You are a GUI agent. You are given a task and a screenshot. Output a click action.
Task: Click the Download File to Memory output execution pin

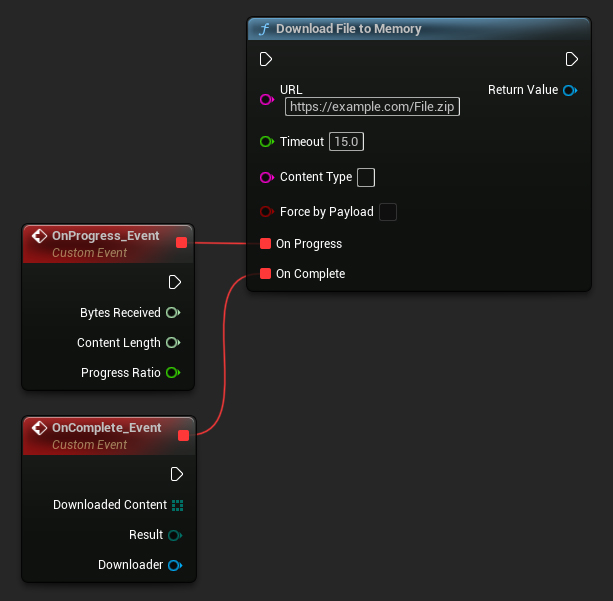(571, 60)
